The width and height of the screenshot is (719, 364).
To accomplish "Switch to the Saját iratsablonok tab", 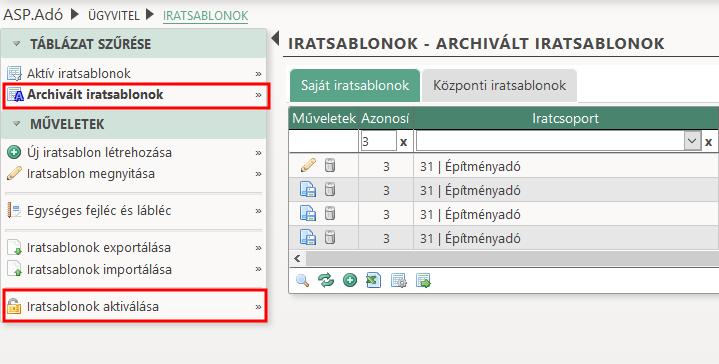I will tap(355, 85).
